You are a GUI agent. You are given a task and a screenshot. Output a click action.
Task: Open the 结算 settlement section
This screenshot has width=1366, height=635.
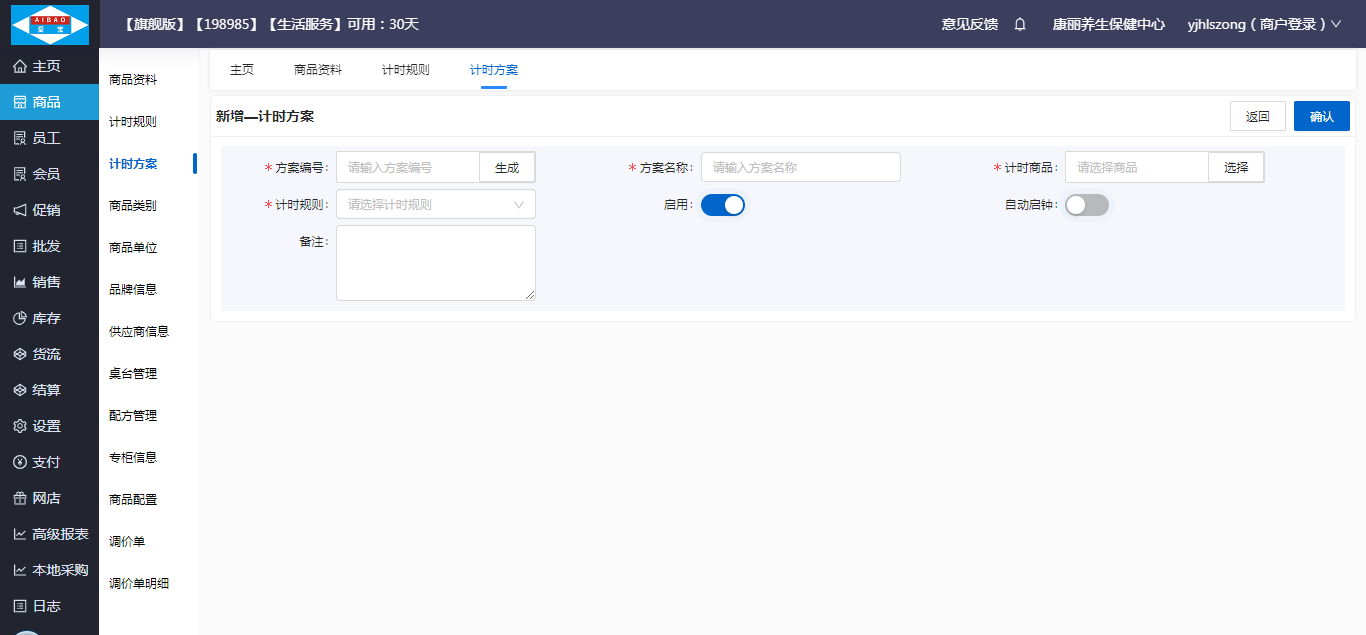(x=49, y=390)
